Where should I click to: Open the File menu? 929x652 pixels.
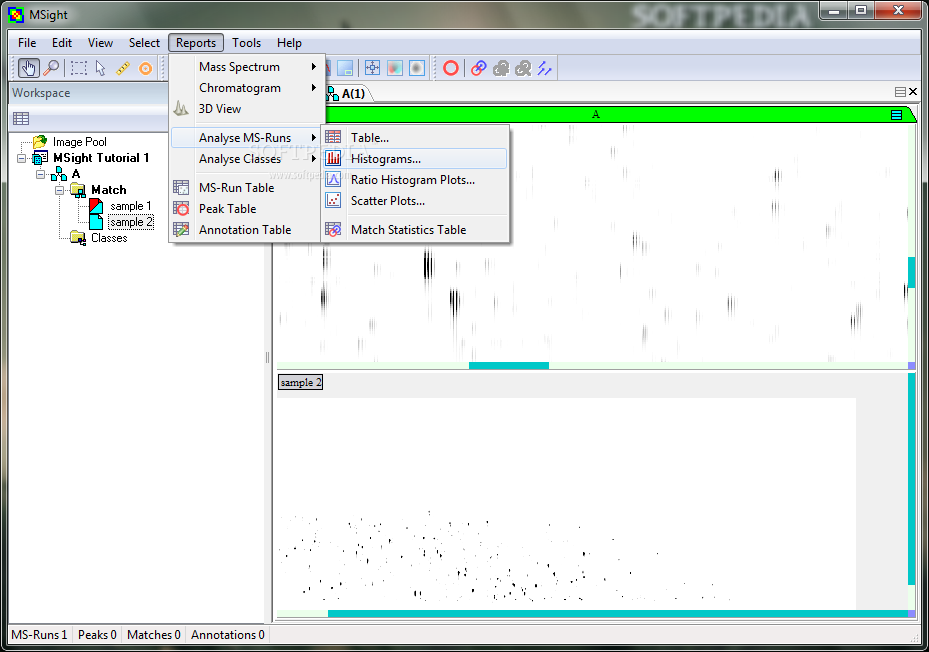tap(27, 43)
